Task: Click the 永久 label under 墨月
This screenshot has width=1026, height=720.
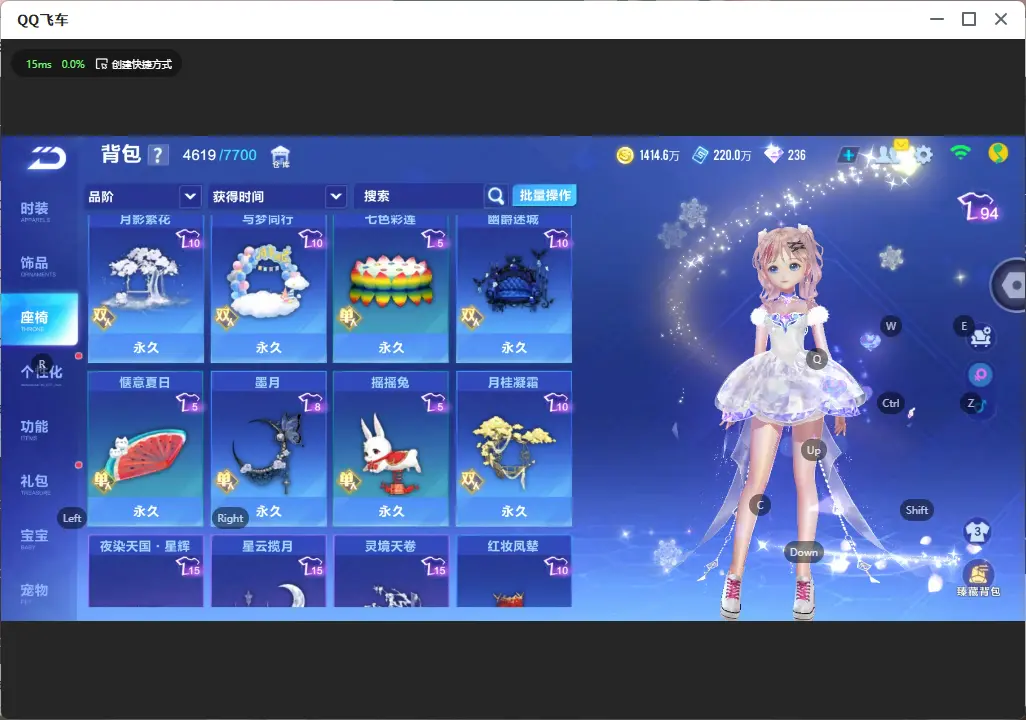Action: [x=268, y=511]
